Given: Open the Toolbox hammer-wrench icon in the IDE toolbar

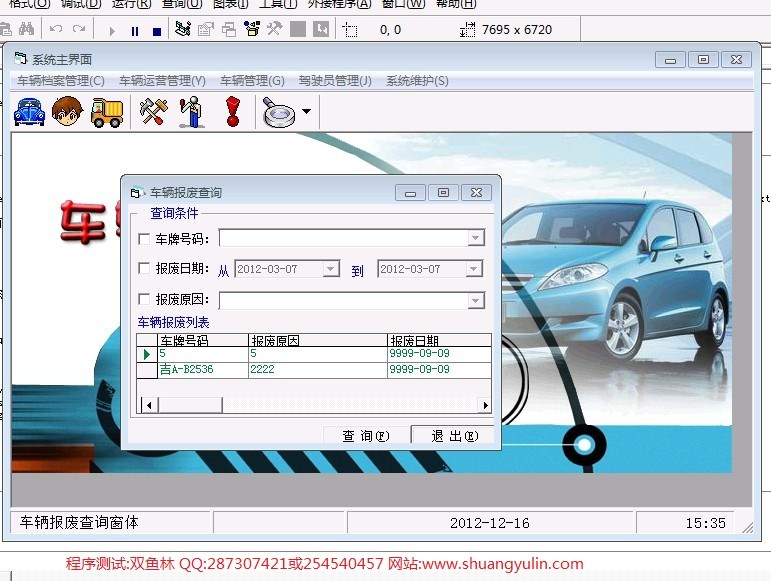Looking at the screenshot, I should (274, 29).
